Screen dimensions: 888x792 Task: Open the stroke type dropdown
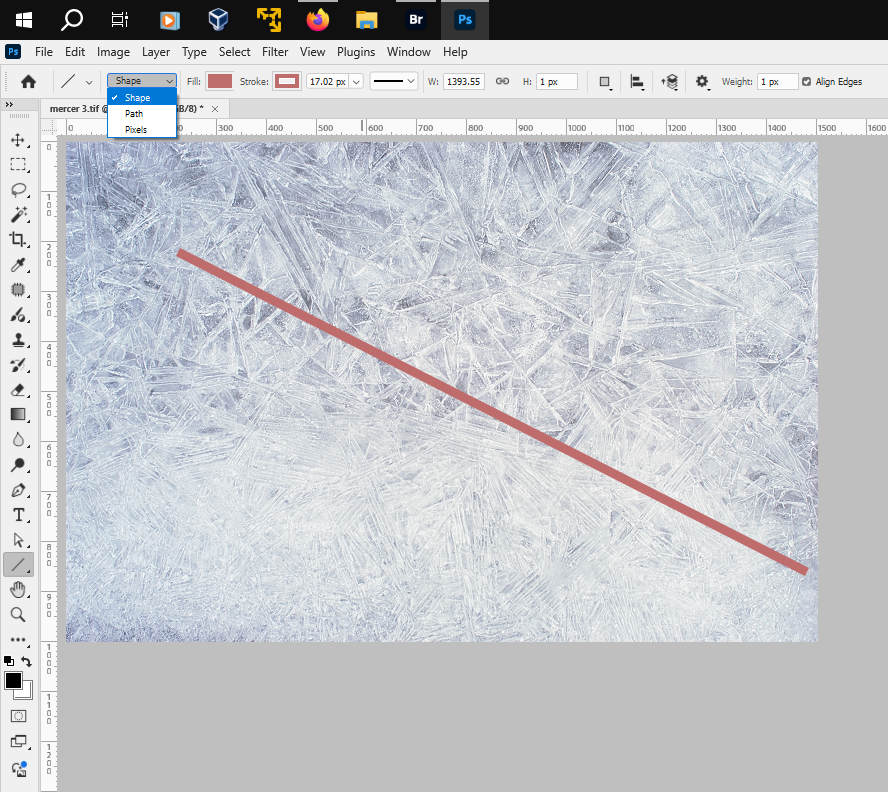[x=393, y=82]
